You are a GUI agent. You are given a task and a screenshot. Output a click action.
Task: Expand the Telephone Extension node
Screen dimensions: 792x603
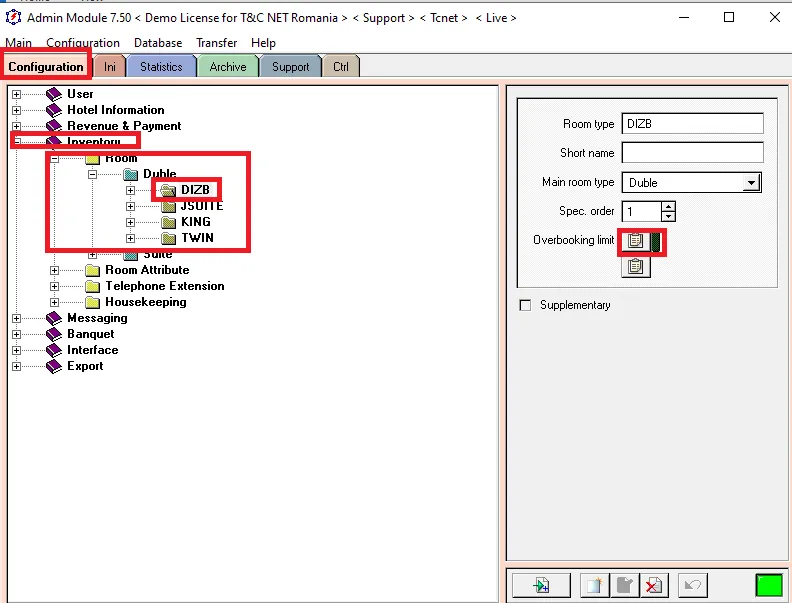[54, 286]
